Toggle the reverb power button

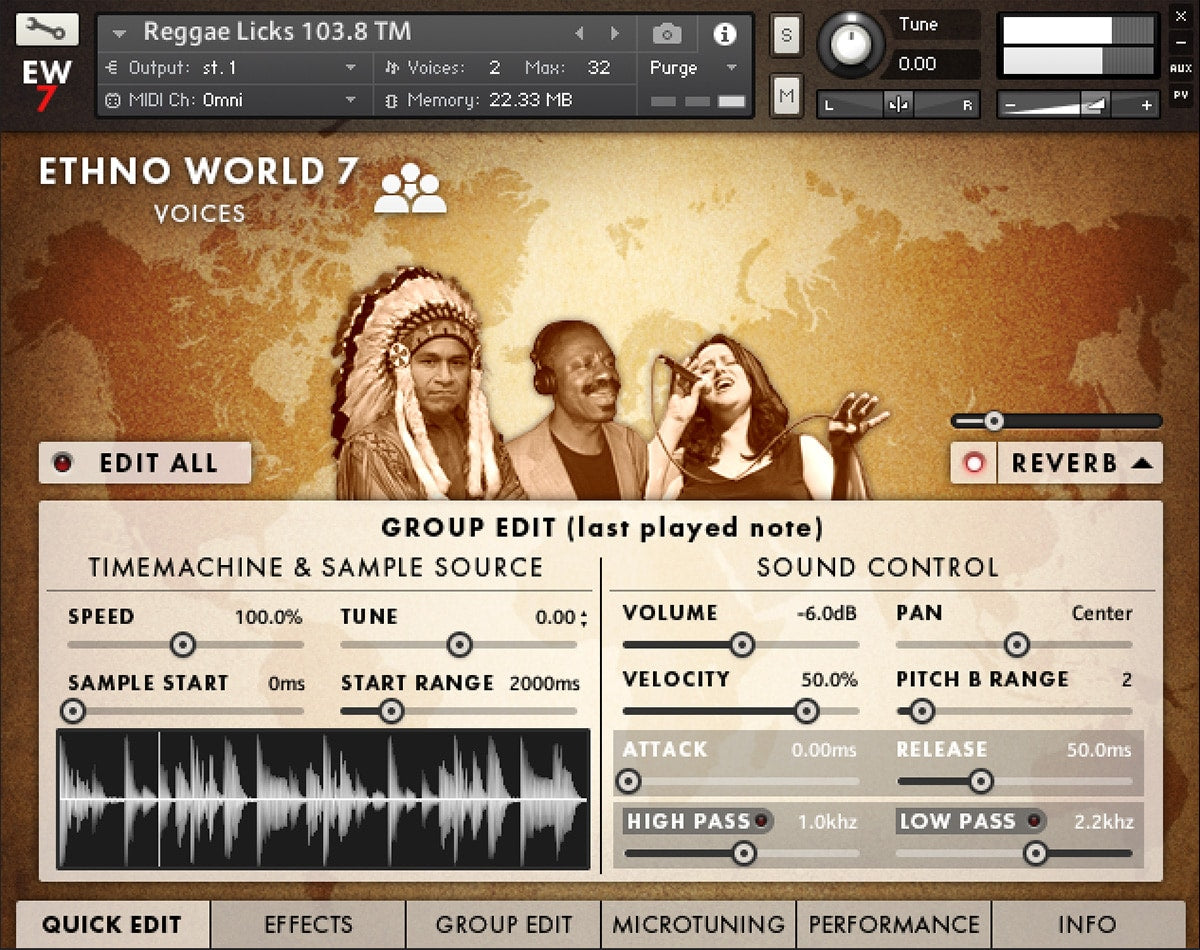point(974,463)
